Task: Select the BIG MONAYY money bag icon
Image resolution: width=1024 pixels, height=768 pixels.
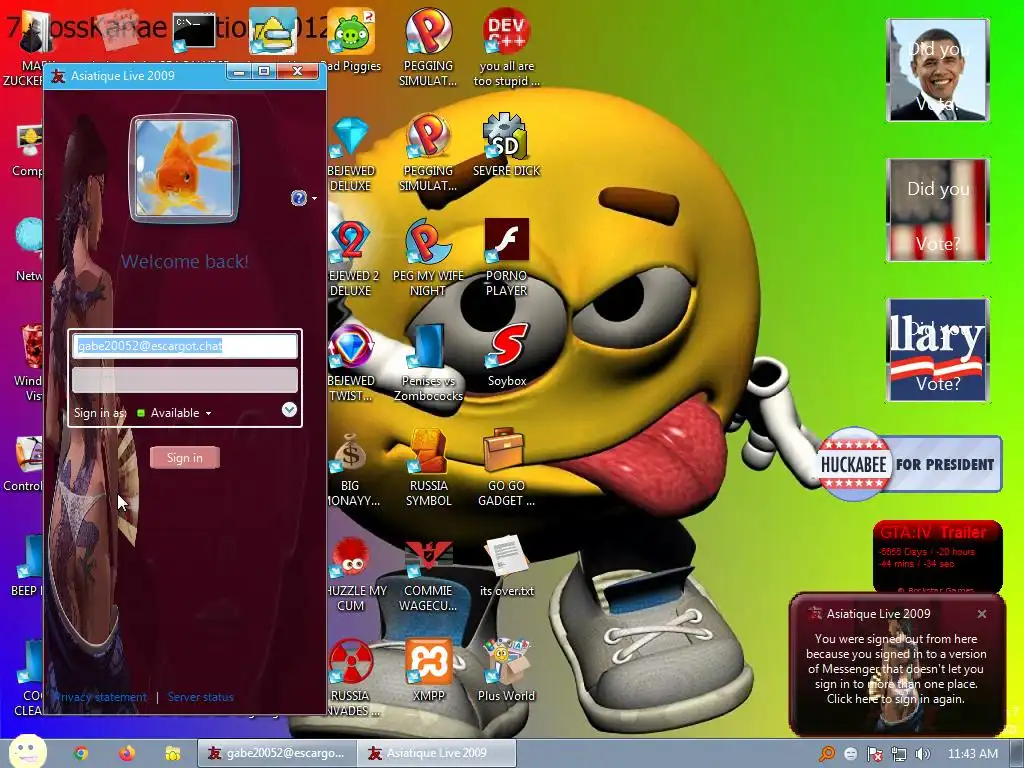Action: tap(351, 469)
